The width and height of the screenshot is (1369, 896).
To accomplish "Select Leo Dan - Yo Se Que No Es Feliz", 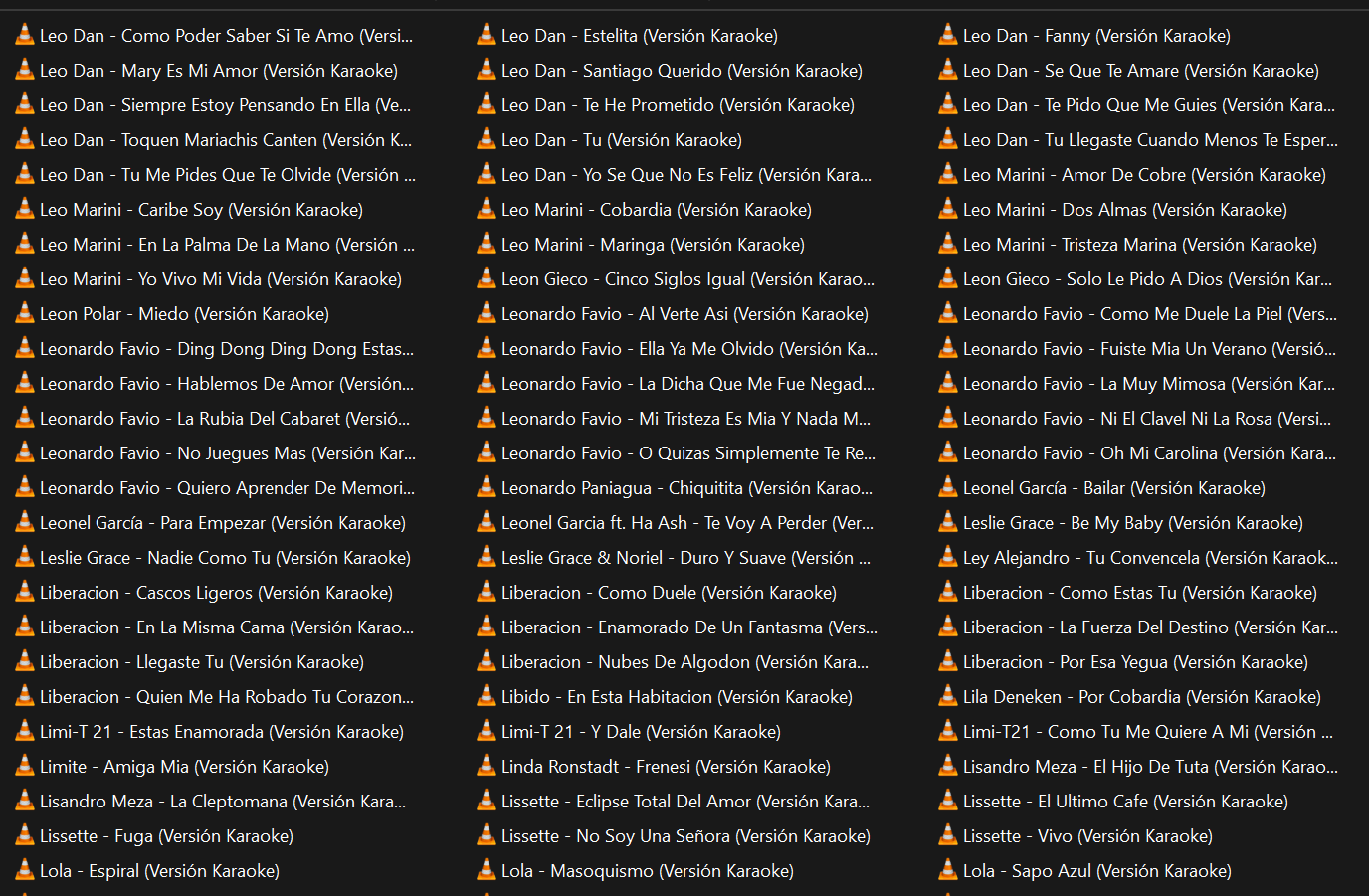I will coord(675,174).
